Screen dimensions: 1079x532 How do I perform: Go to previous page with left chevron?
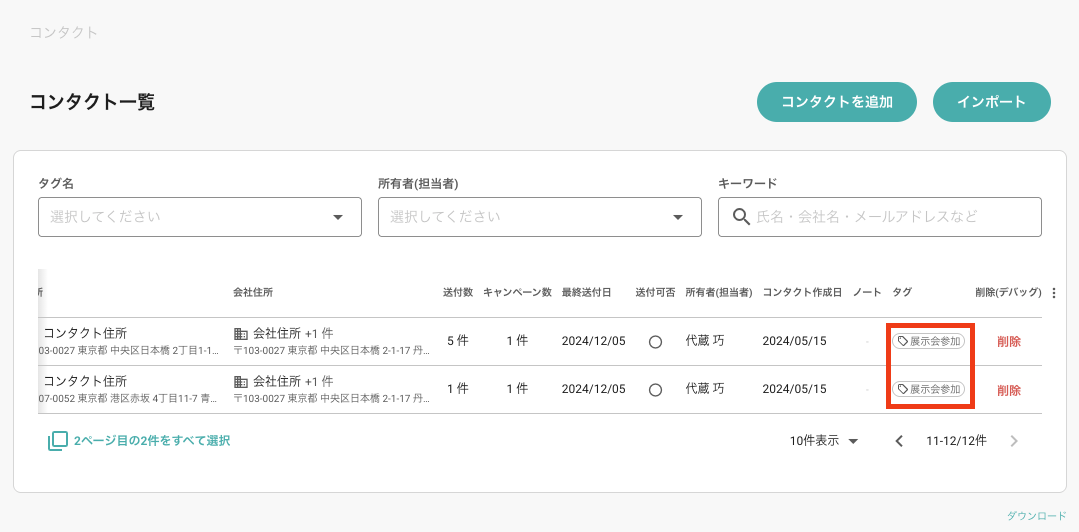[899, 441]
